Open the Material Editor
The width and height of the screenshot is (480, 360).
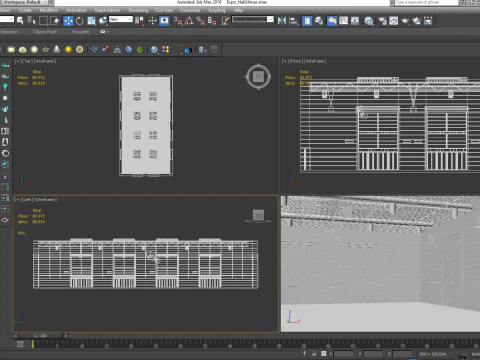(x=369, y=21)
